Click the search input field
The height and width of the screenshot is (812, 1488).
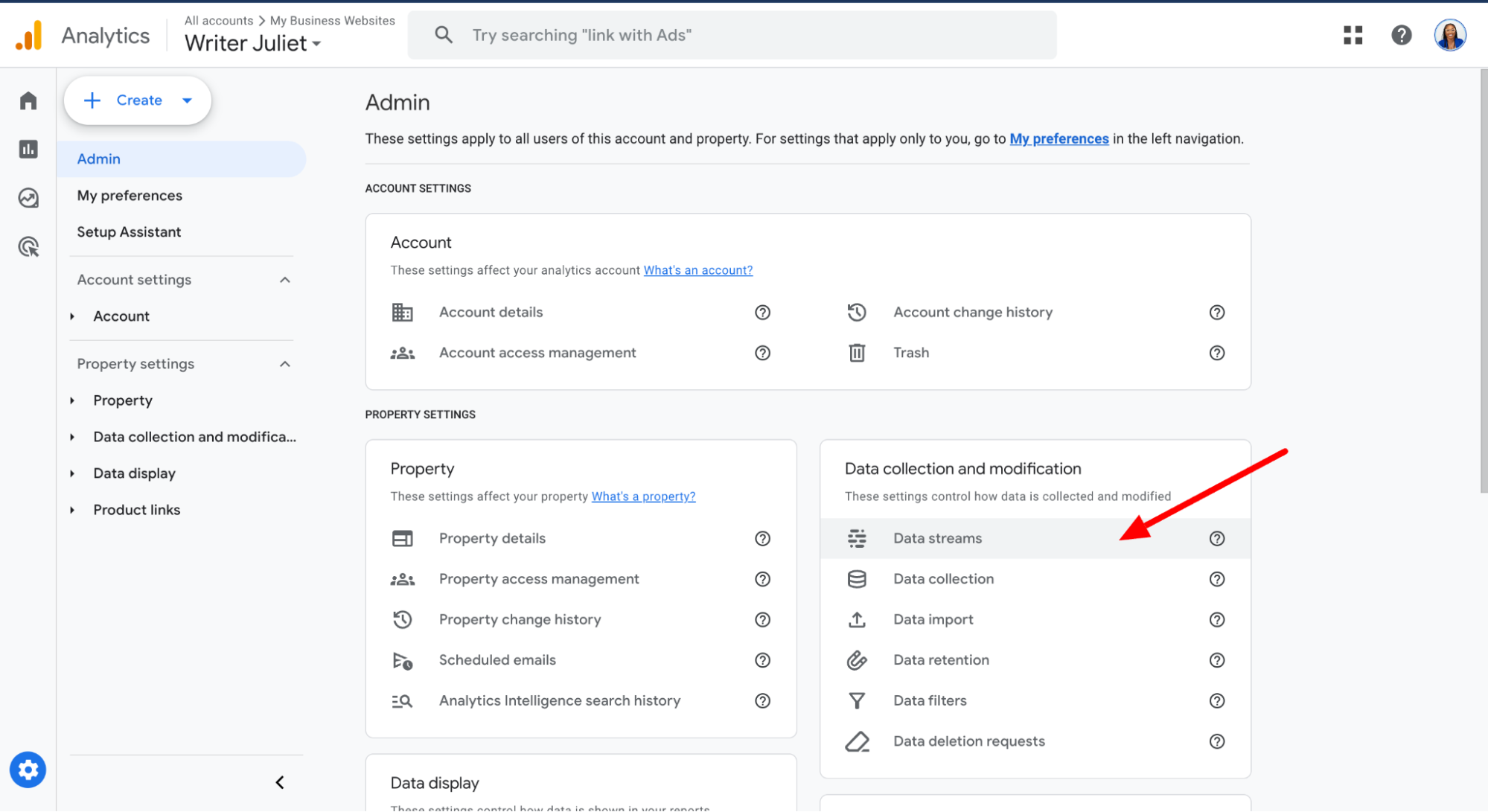click(732, 35)
